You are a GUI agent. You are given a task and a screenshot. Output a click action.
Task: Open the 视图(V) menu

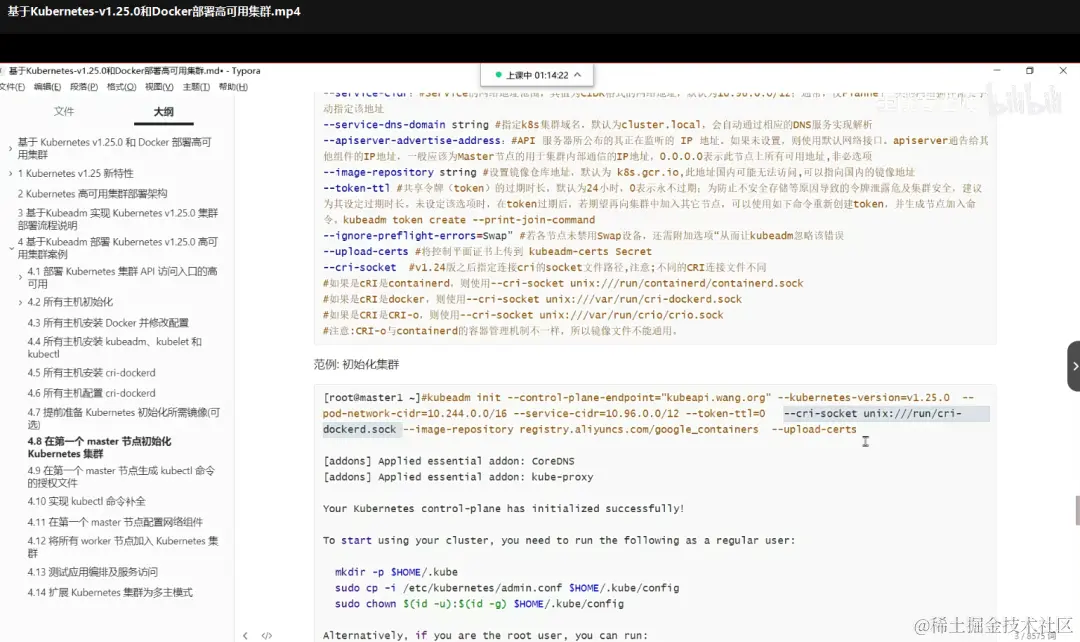click(x=159, y=87)
